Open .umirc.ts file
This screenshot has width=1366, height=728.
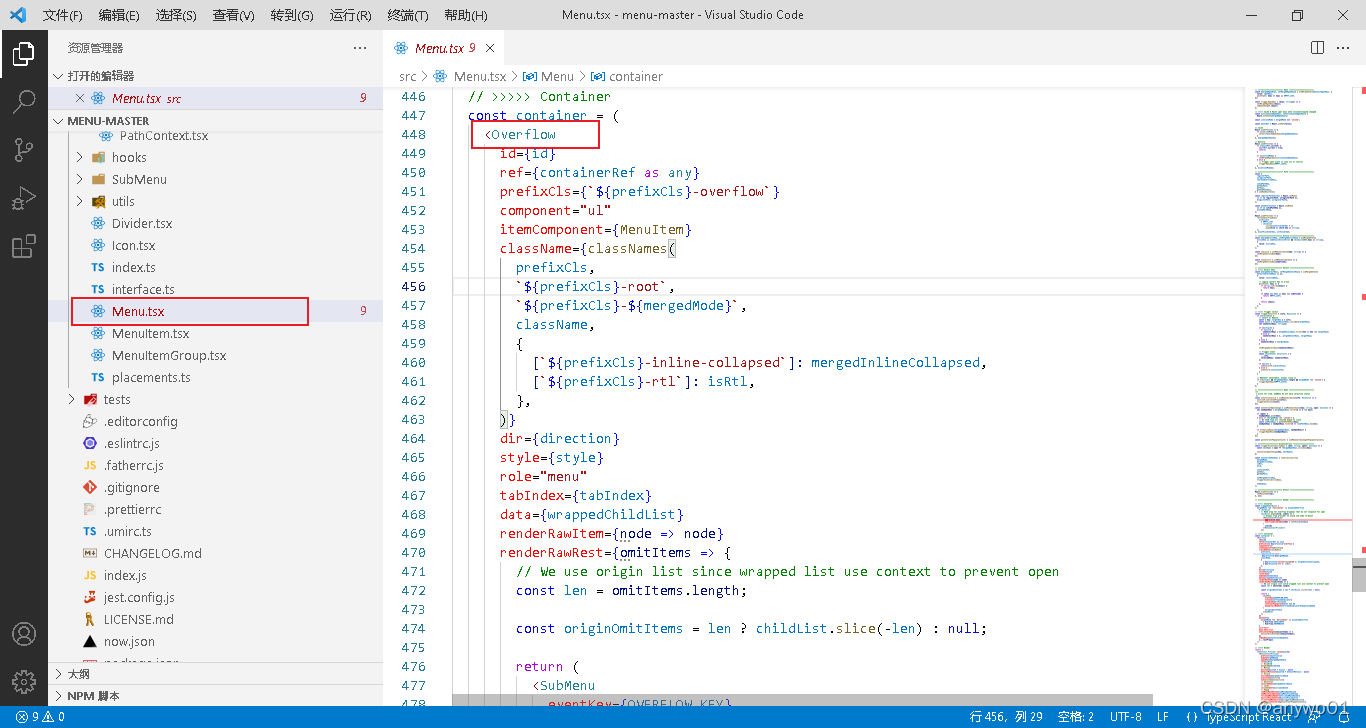click(128, 531)
